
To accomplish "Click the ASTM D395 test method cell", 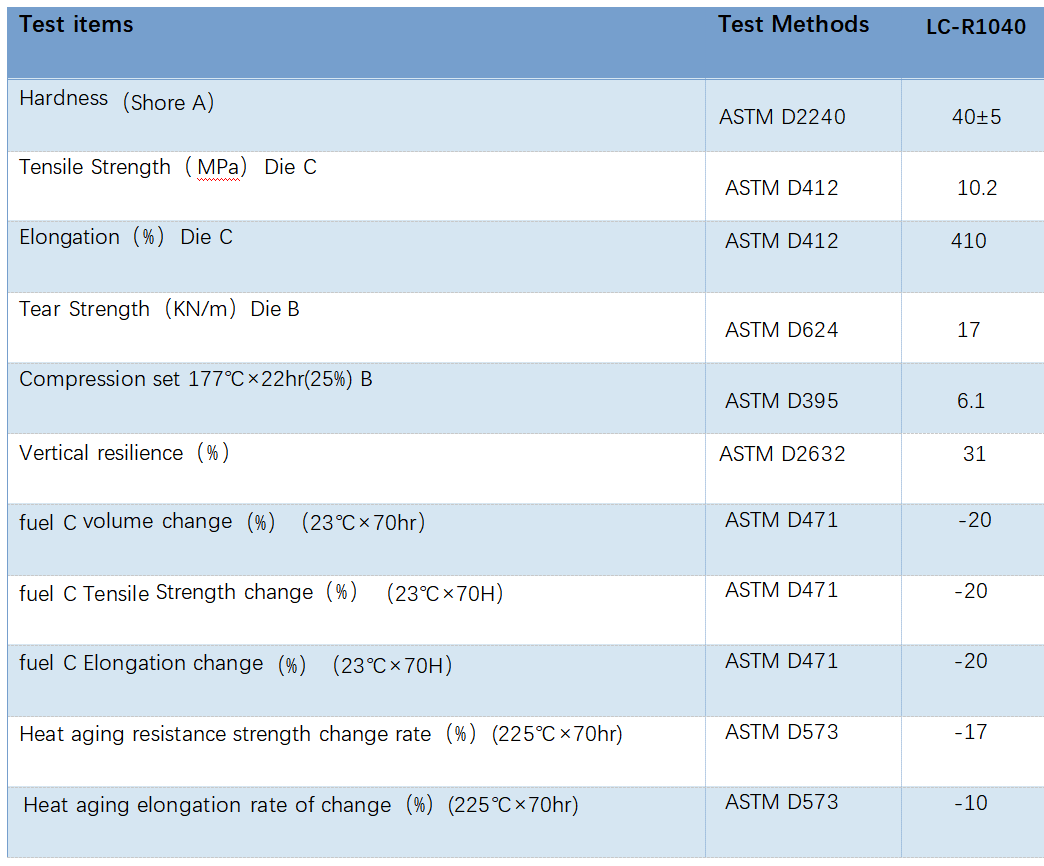I will tap(781, 401).
